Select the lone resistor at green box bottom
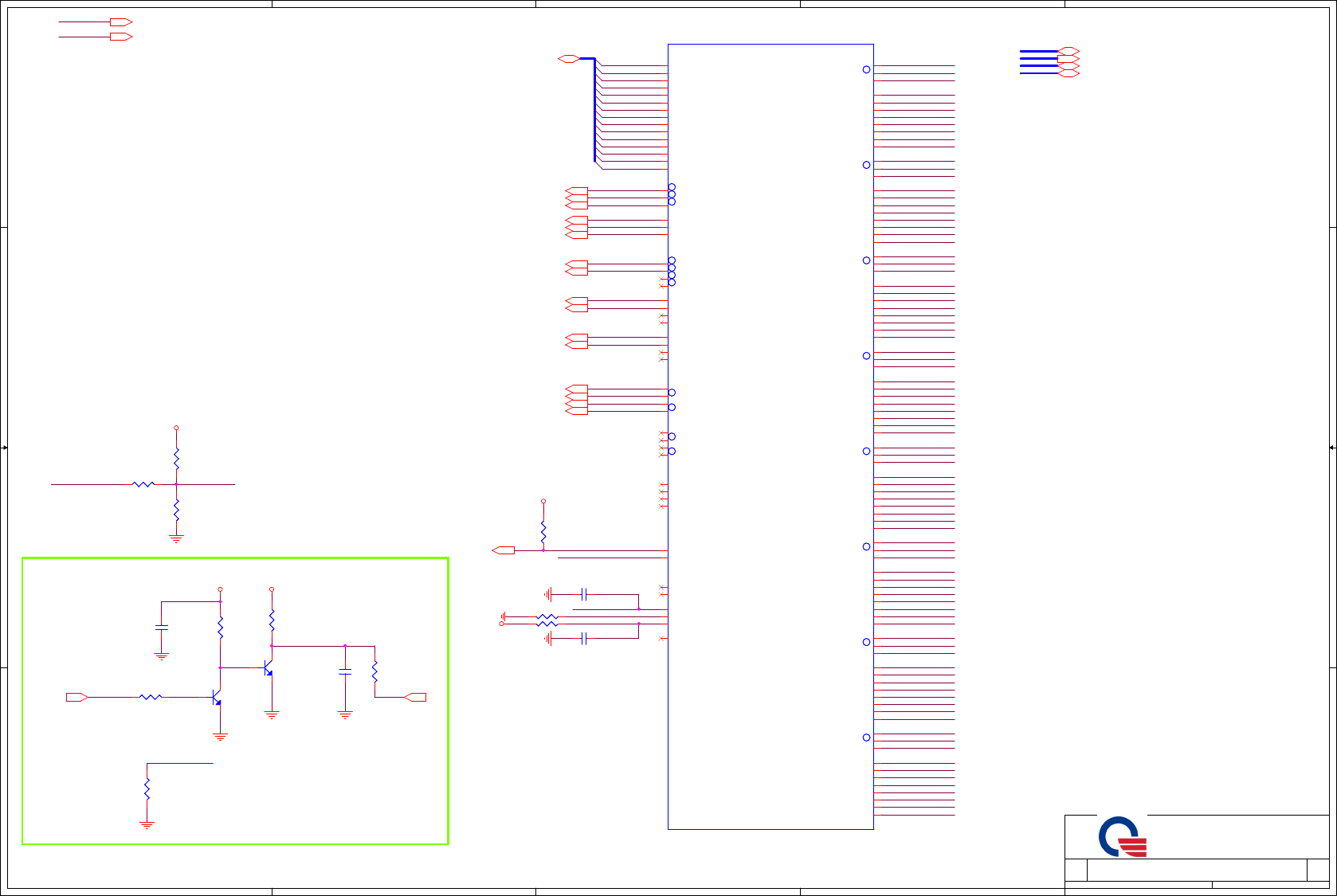The height and width of the screenshot is (896, 1337). (x=147, y=789)
